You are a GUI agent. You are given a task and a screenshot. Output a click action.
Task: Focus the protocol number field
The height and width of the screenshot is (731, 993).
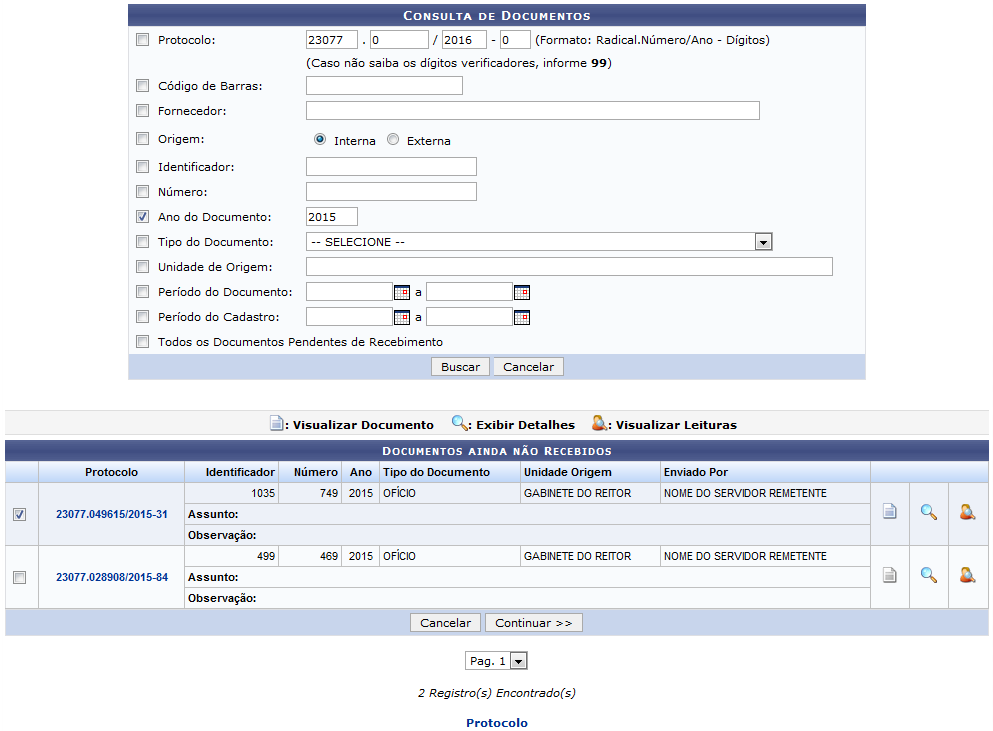[399, 40]
